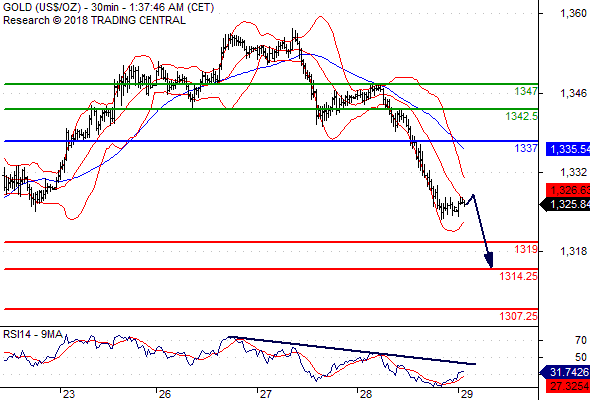Click the RSI 70 level axis label
Image resolution: width=590 pixels, height=400 pixels.
(x=581, y=341)
